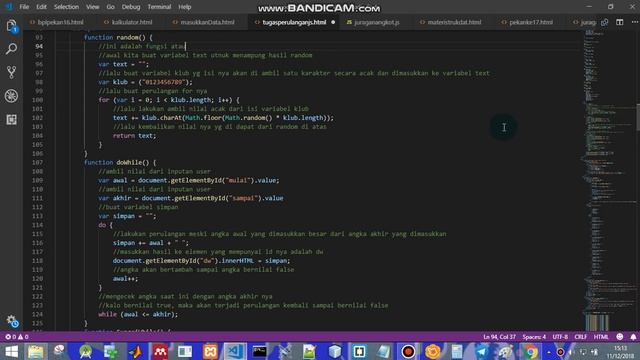Screen dimensions: 640x360
Task: Open File Explorer from the taskbar
Action: click(x=36, y=351)
